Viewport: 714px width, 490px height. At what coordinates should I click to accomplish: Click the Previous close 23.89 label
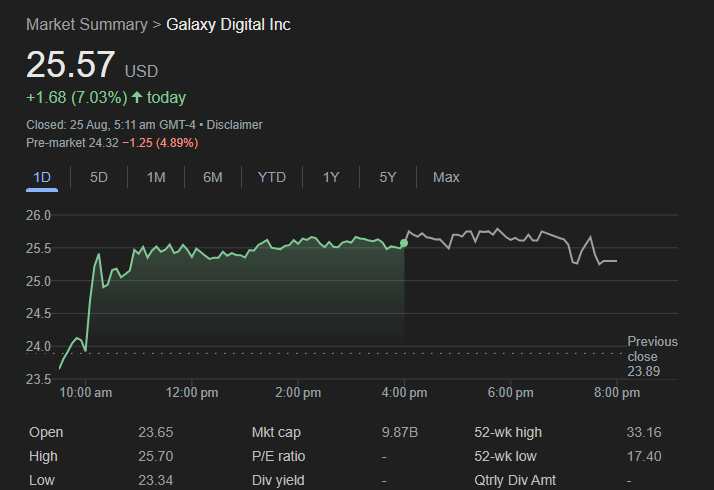(x=651, y=356)
